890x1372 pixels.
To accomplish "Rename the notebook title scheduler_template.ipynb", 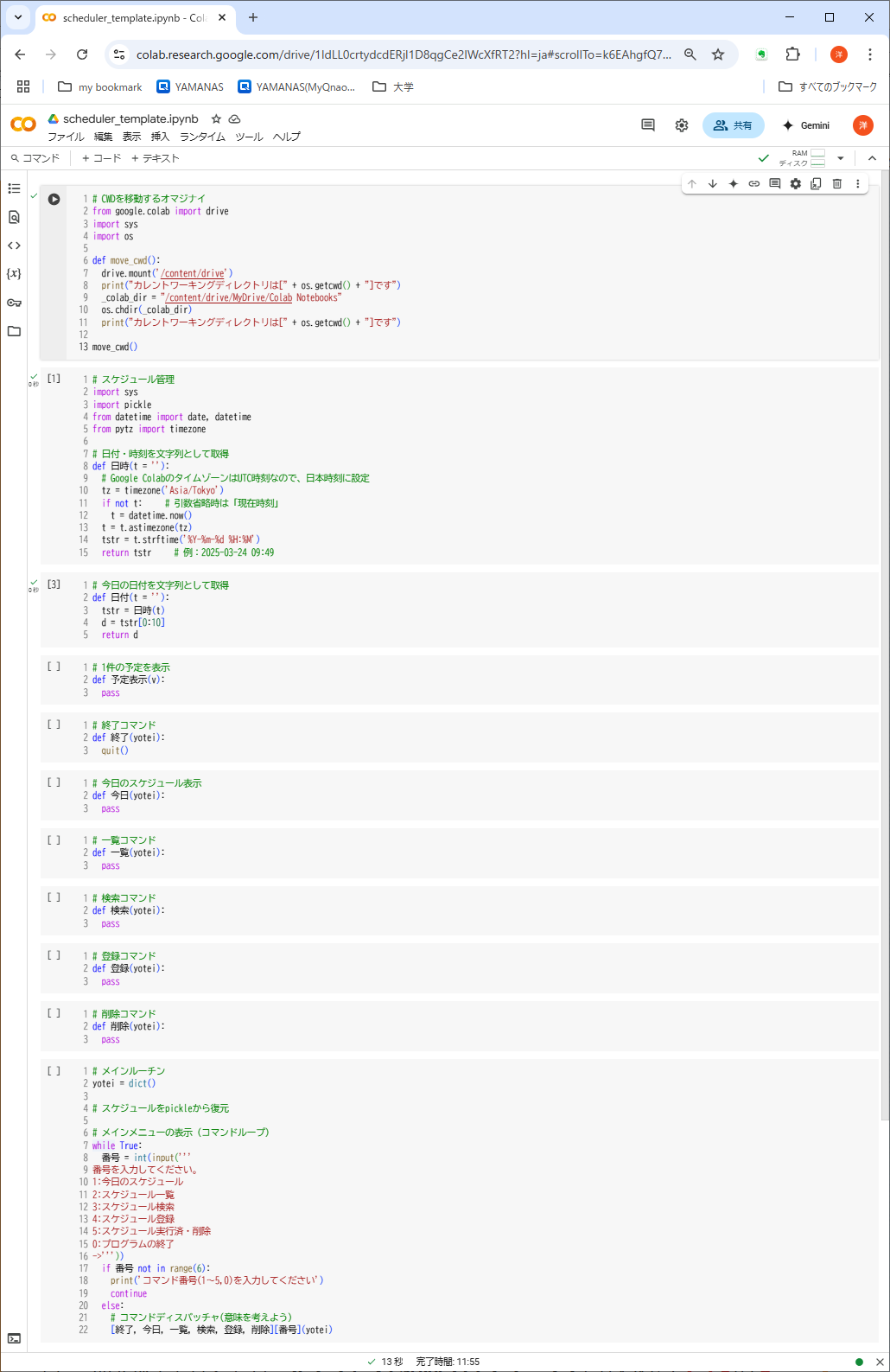I will (x=130, y=118).
